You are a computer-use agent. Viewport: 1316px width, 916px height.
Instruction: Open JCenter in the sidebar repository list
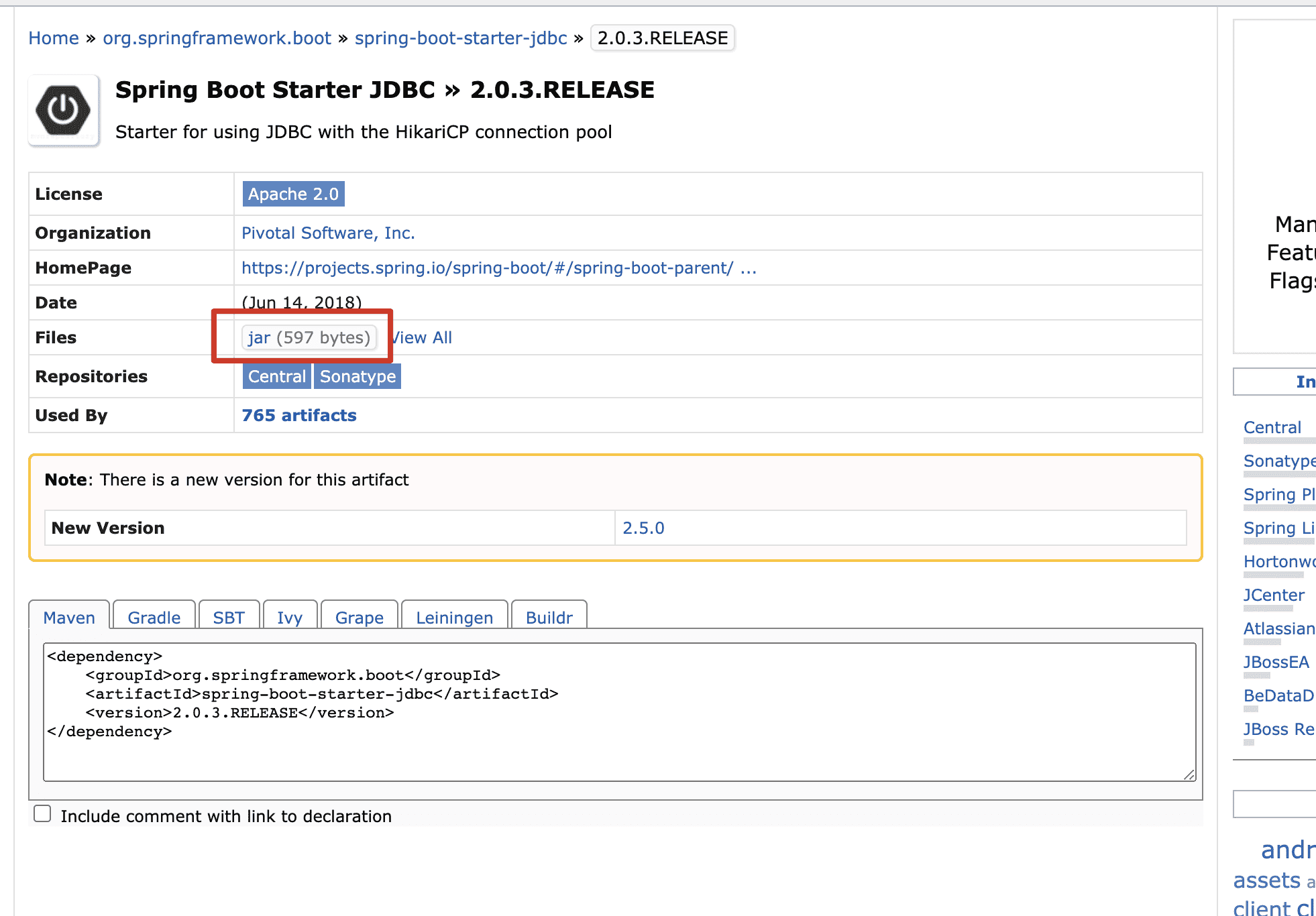pyautogui.click(x=1273, y=595)
